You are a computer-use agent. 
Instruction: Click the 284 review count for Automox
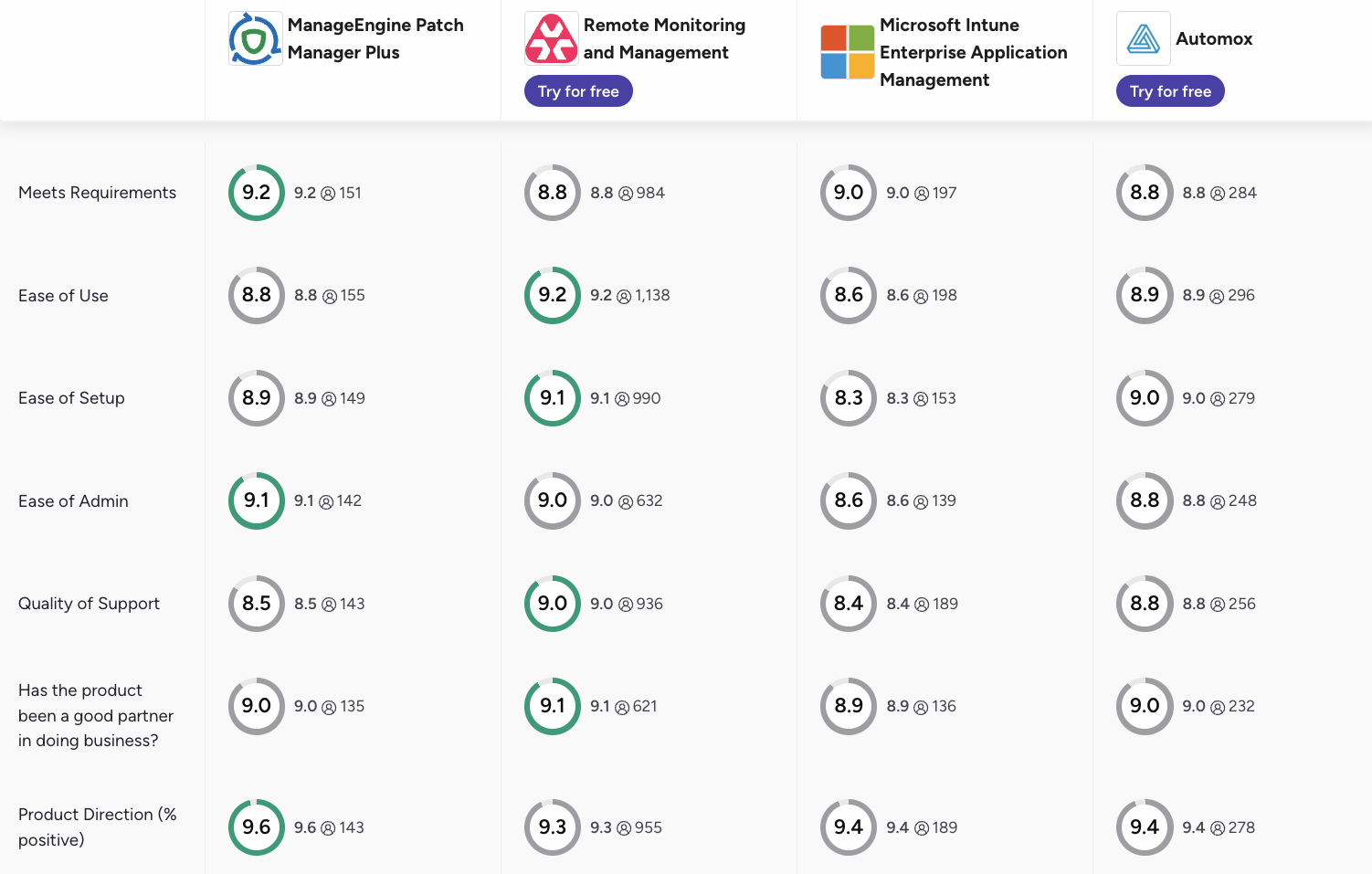click(1242, 193)
